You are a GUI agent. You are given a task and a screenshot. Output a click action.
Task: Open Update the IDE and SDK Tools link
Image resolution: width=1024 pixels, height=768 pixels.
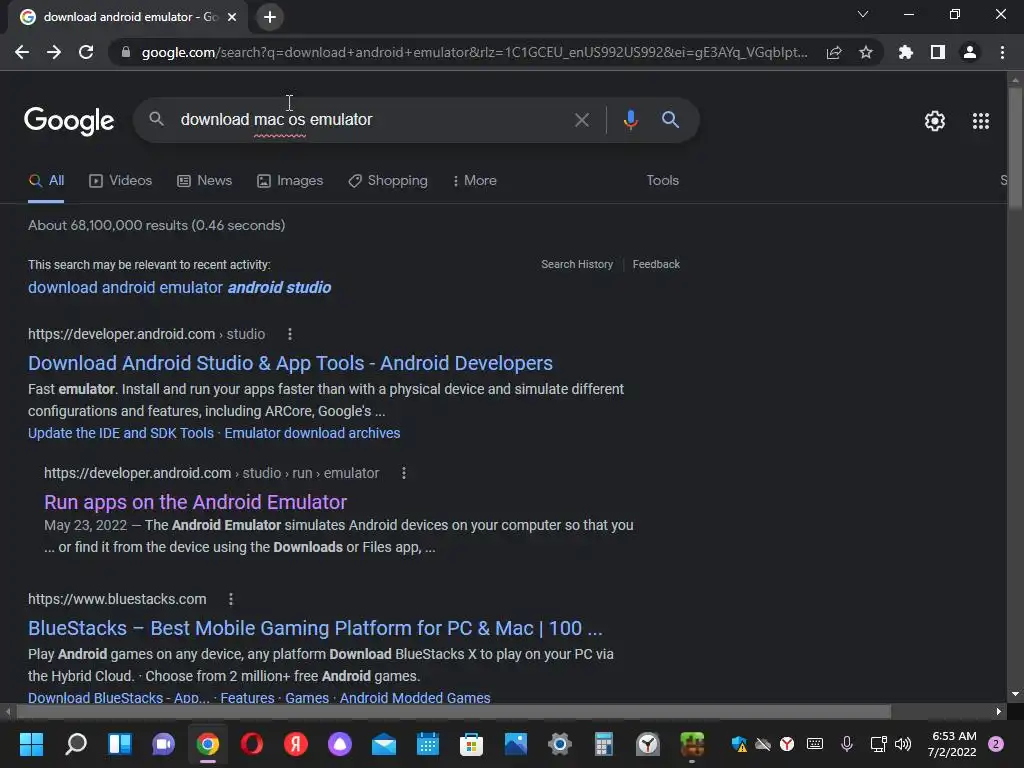tap(121, 433)
